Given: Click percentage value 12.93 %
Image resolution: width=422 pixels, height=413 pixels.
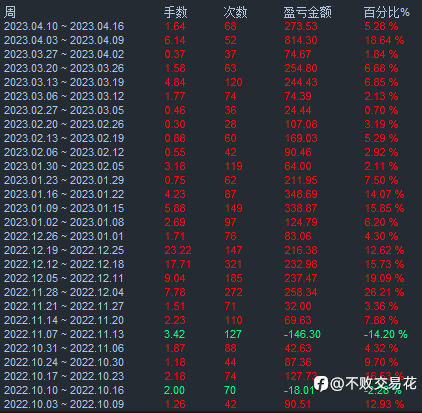Looking at the screenshot, I should click(384, 404).
